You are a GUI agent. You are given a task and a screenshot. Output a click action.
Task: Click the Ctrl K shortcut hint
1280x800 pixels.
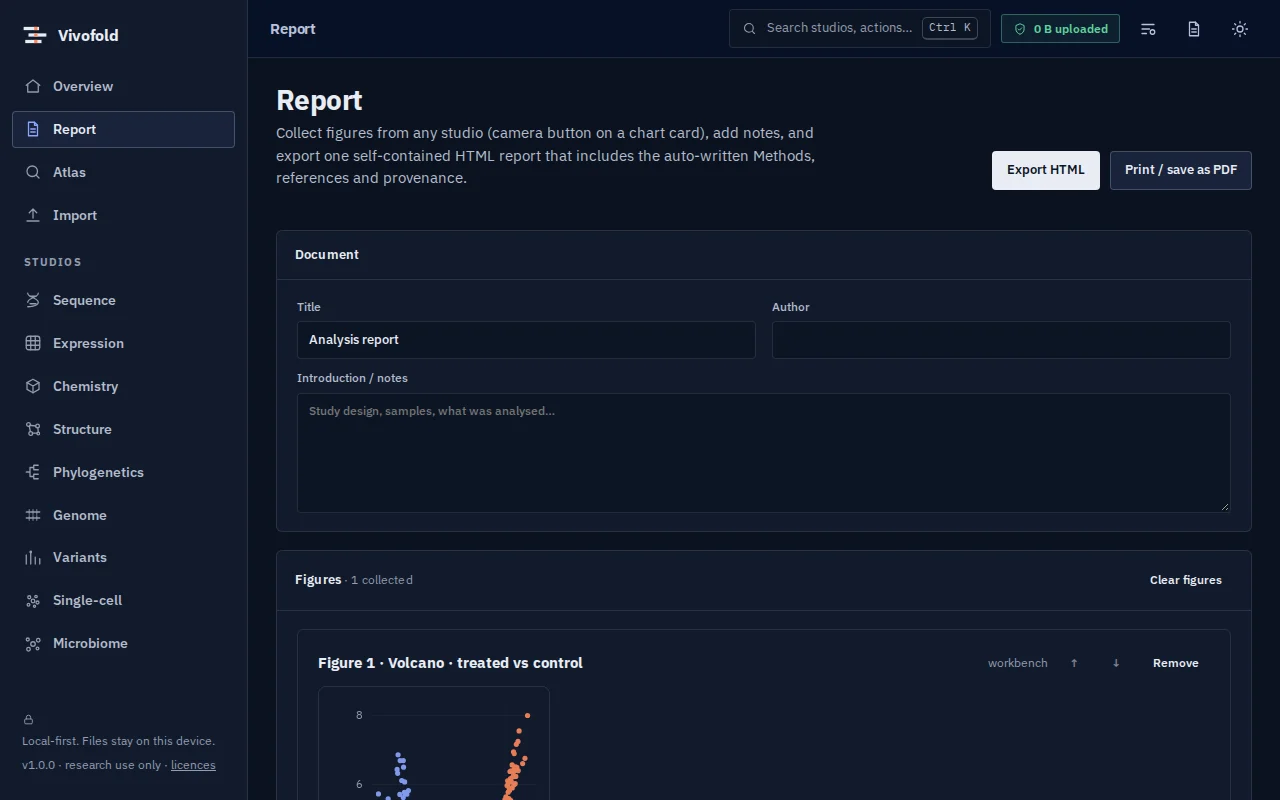click(950, 28)
